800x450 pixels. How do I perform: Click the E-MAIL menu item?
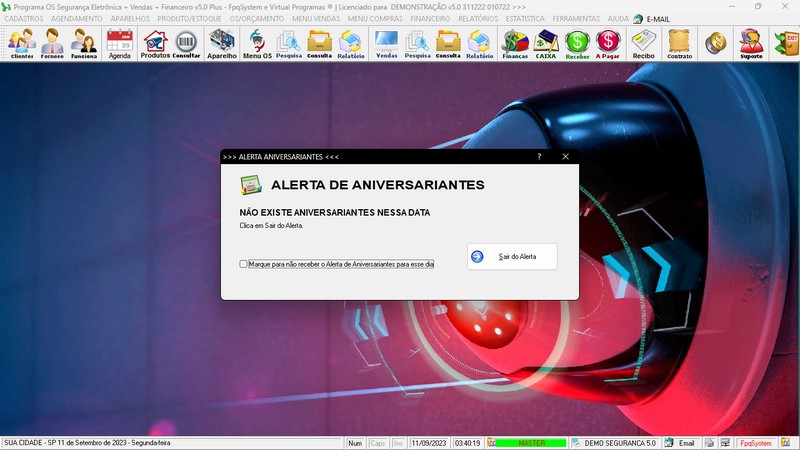(652, 19)
